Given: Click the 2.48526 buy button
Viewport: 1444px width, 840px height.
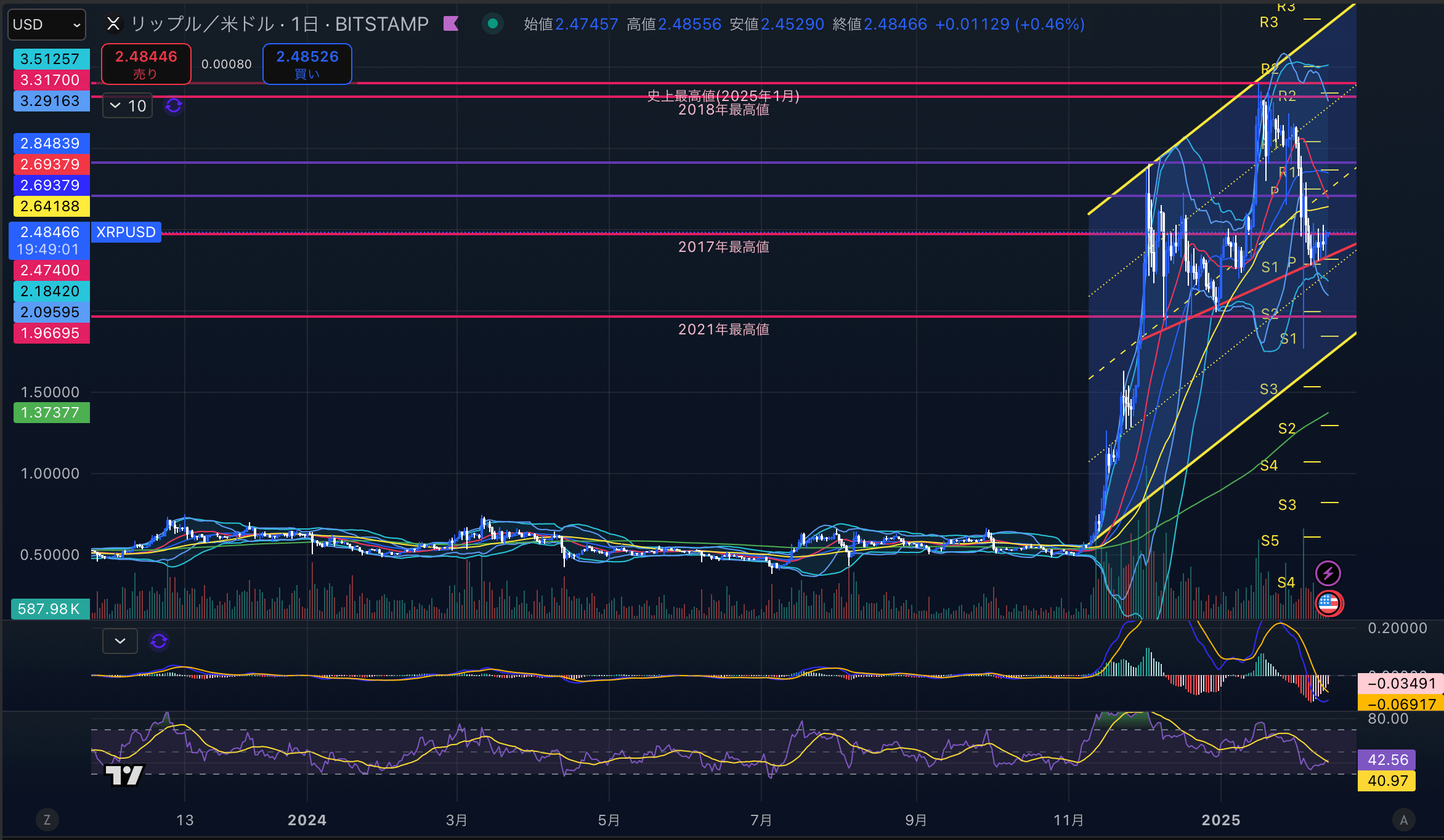Looking at the screenshot, I should (x=307, y=64).
